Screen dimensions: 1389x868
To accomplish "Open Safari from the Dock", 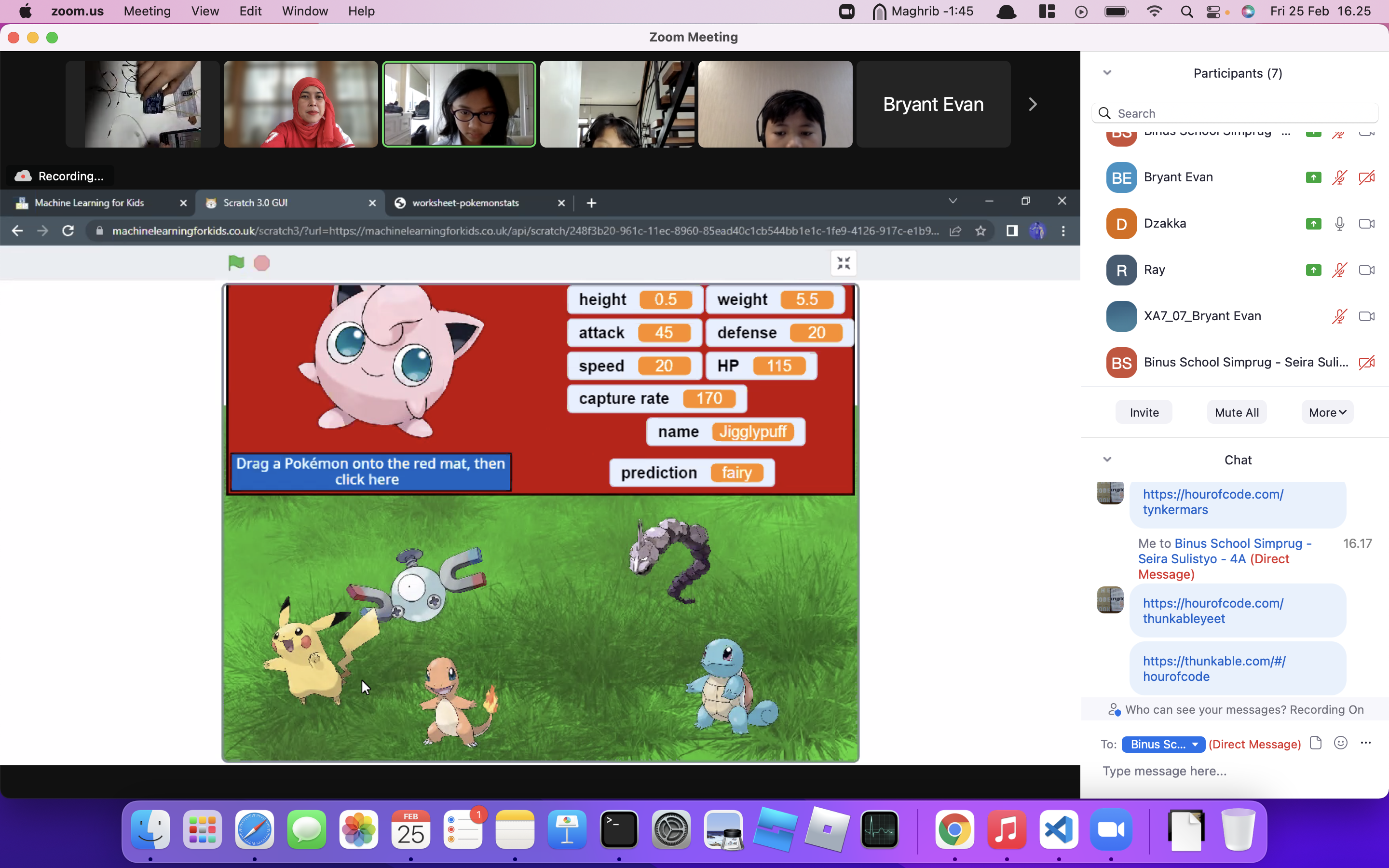I will 254,829.
